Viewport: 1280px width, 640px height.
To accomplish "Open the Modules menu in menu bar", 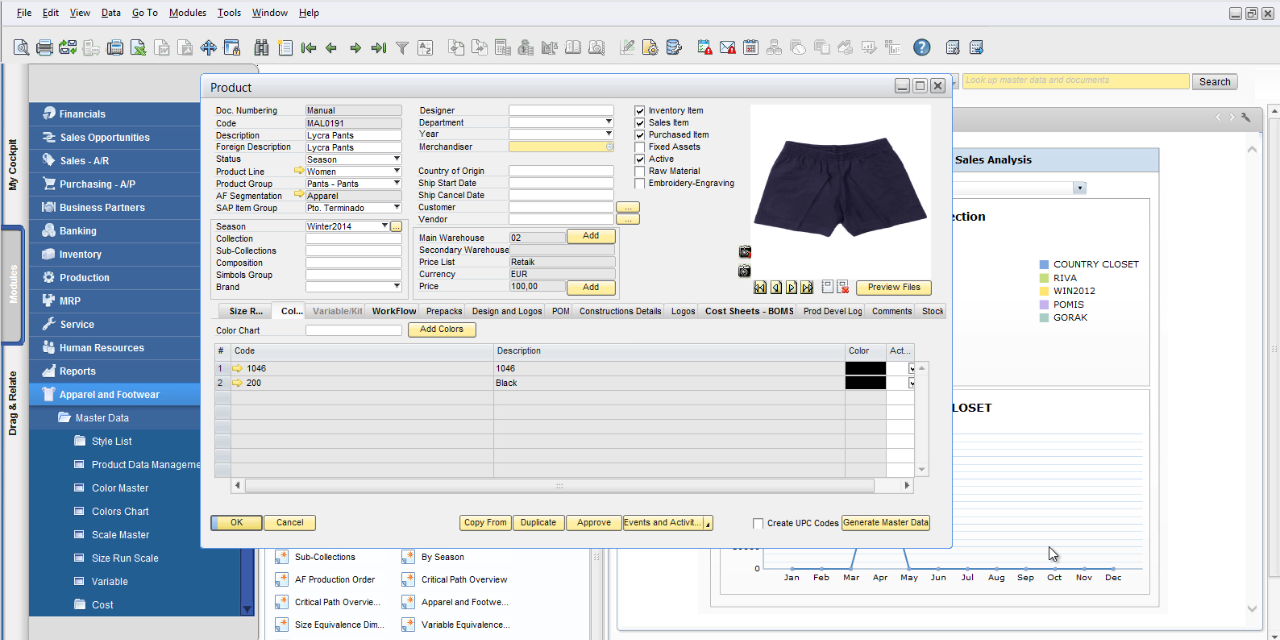I will click(x=187, y=13).
